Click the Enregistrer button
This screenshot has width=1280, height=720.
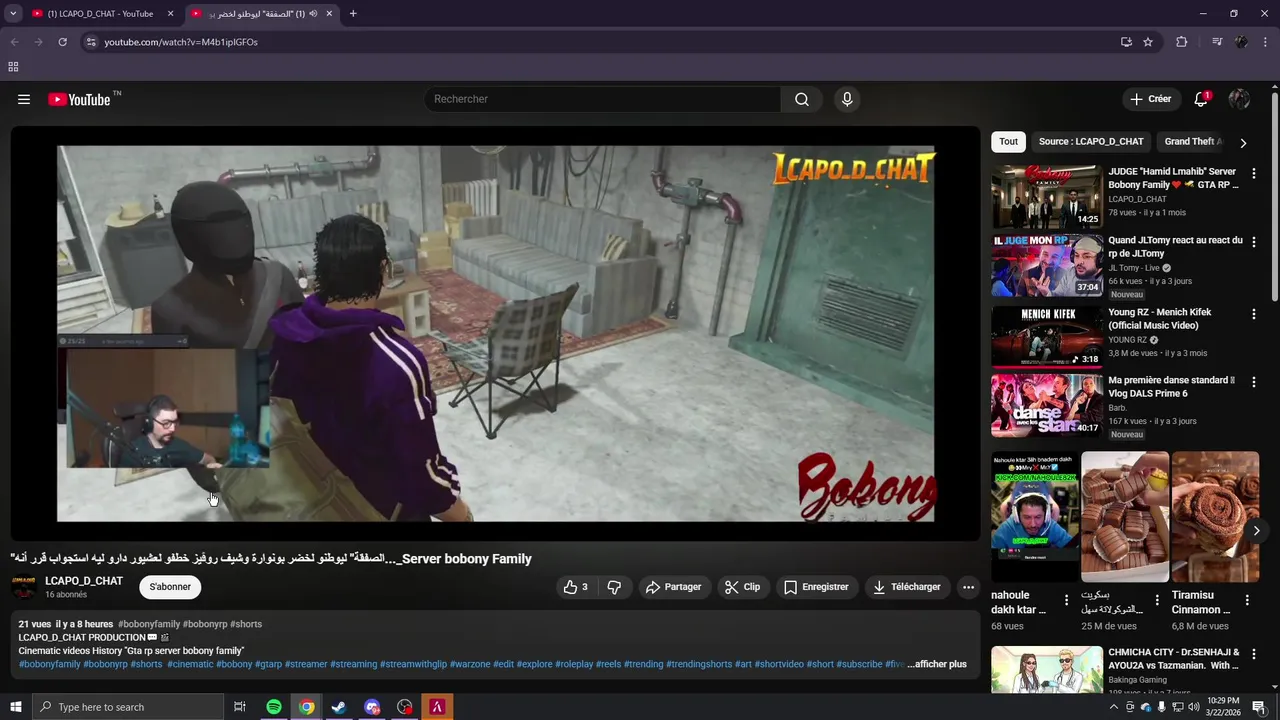[x=816, y=587]
